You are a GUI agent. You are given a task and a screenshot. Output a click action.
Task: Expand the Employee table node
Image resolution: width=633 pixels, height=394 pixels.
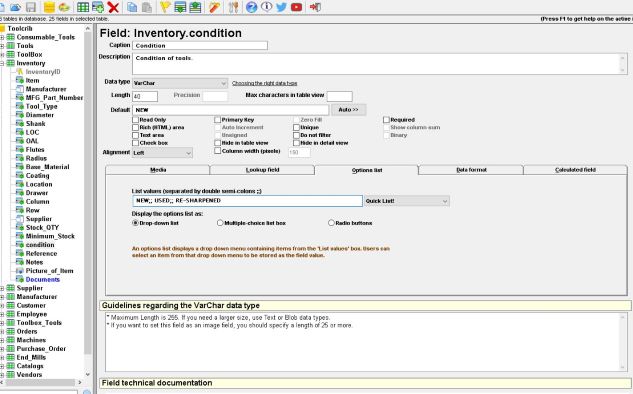click(x=2, y=314)
